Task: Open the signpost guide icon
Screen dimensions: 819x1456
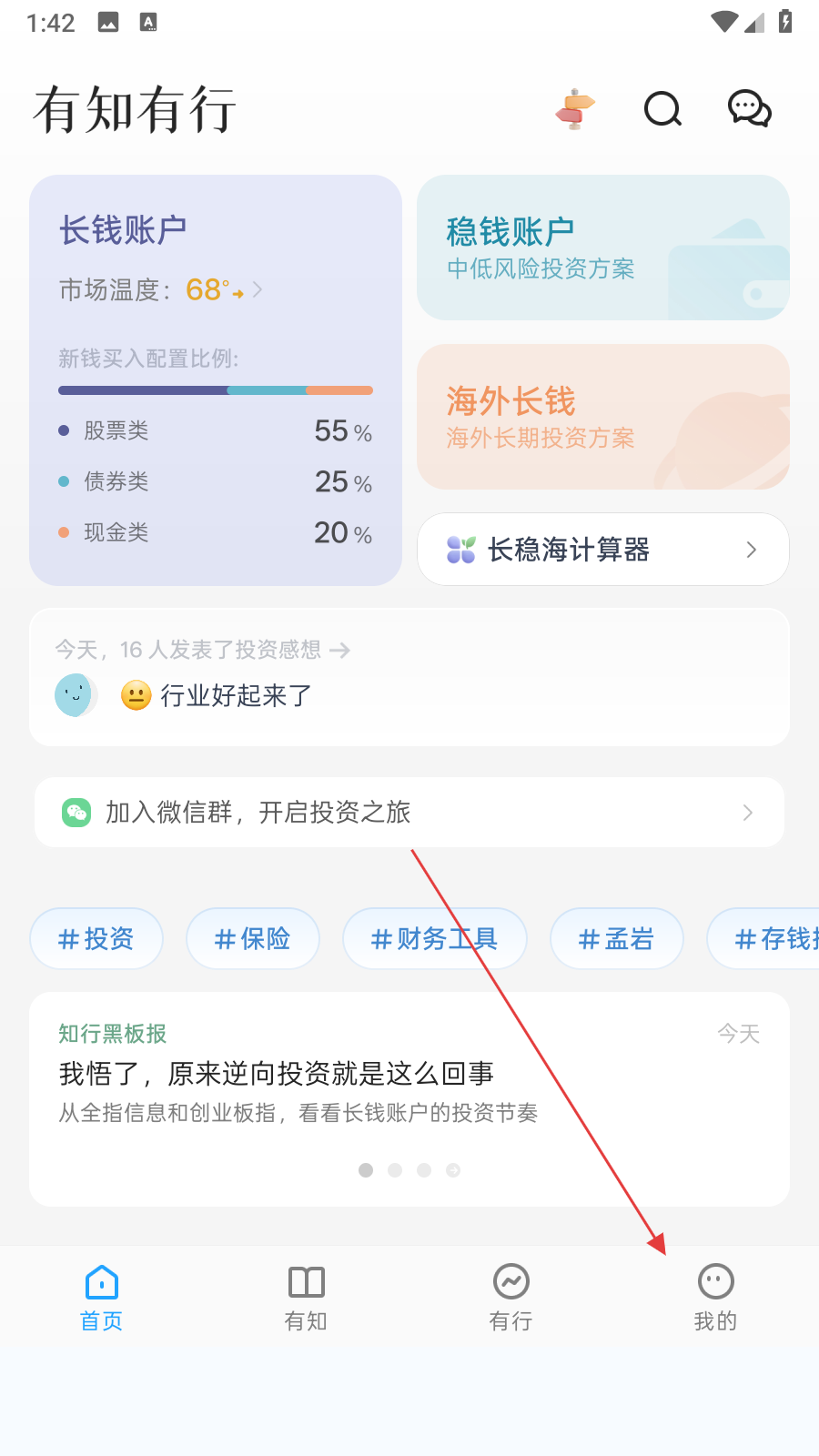Action: coord(574,109)
